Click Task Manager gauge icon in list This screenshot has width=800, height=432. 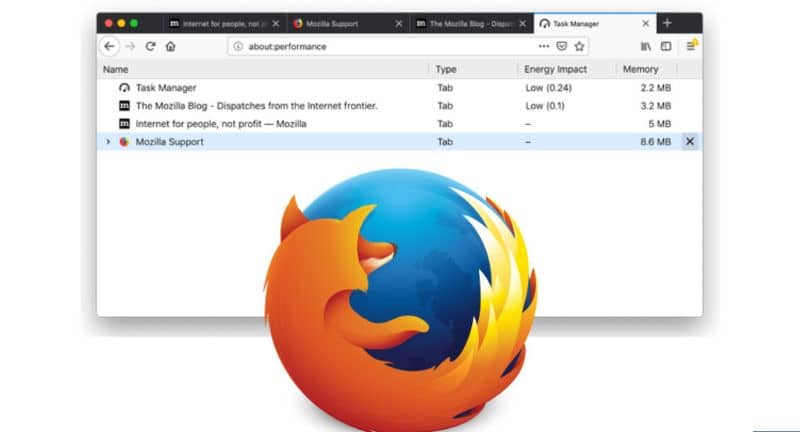click(124, 88)
